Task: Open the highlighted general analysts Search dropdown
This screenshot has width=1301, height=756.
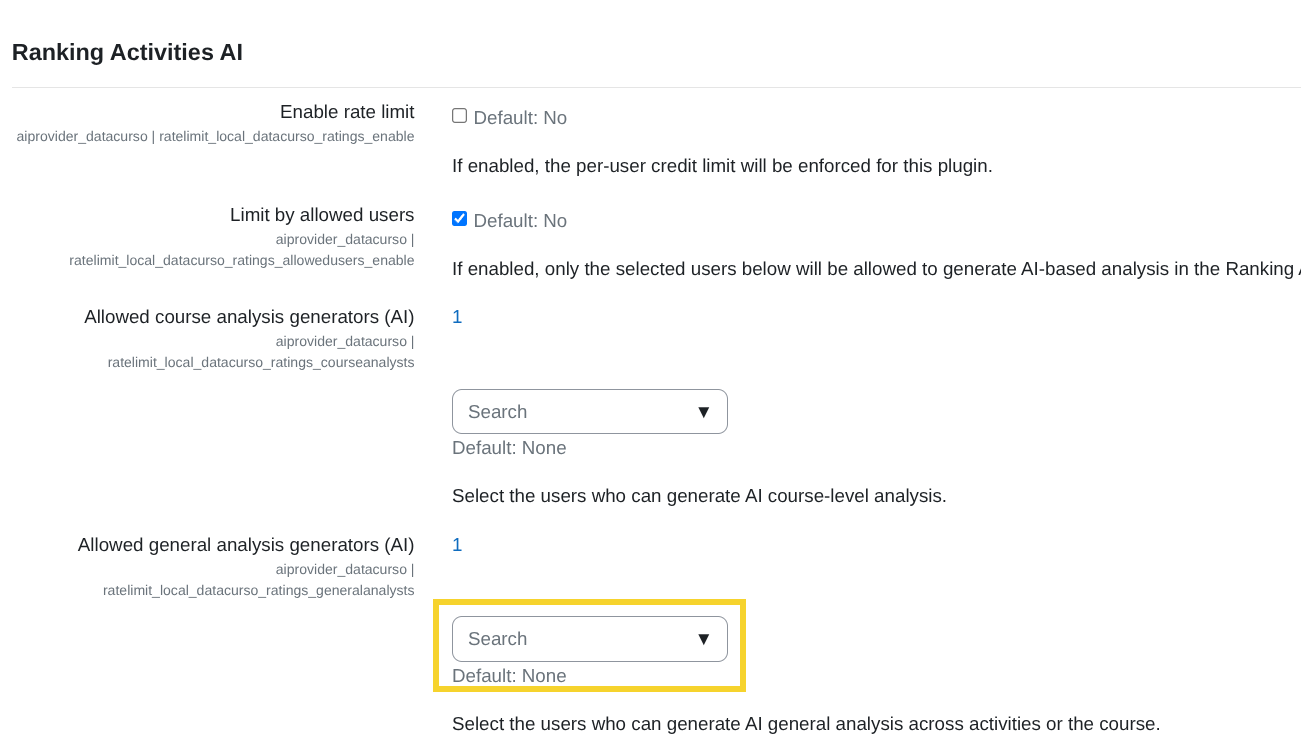Action: click(590, 638)
